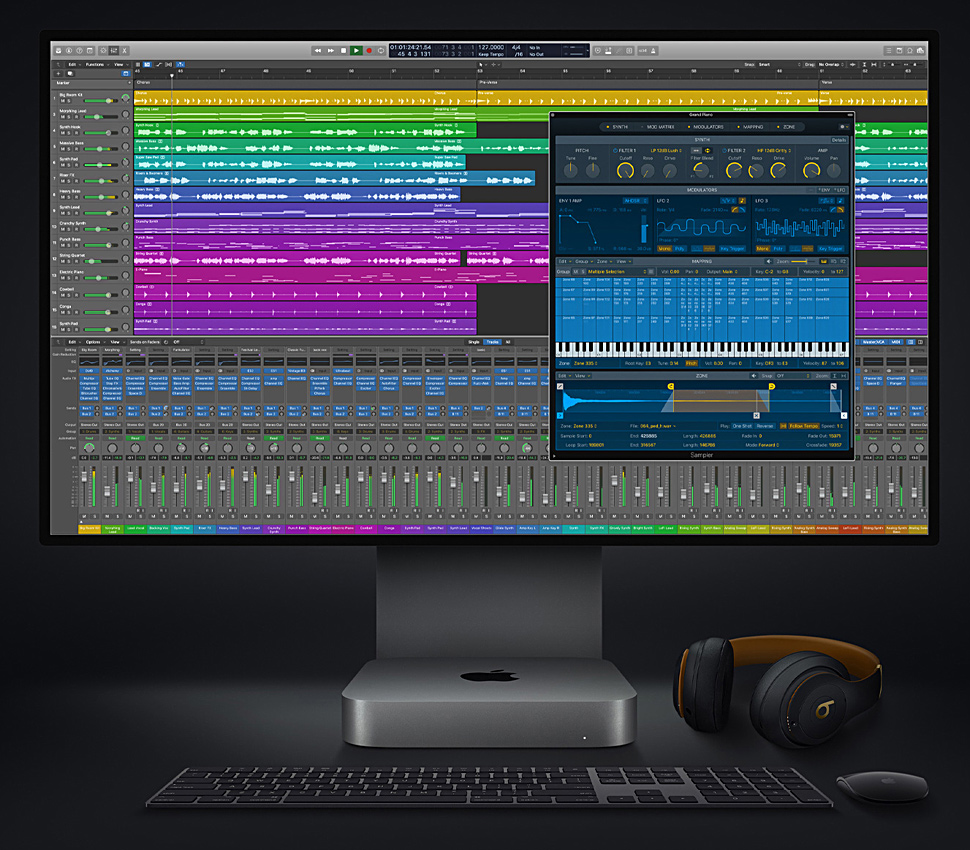Click the LFO 2 Key Trigger button
This screenshot has height=850, width=970.
pos(732,249)
